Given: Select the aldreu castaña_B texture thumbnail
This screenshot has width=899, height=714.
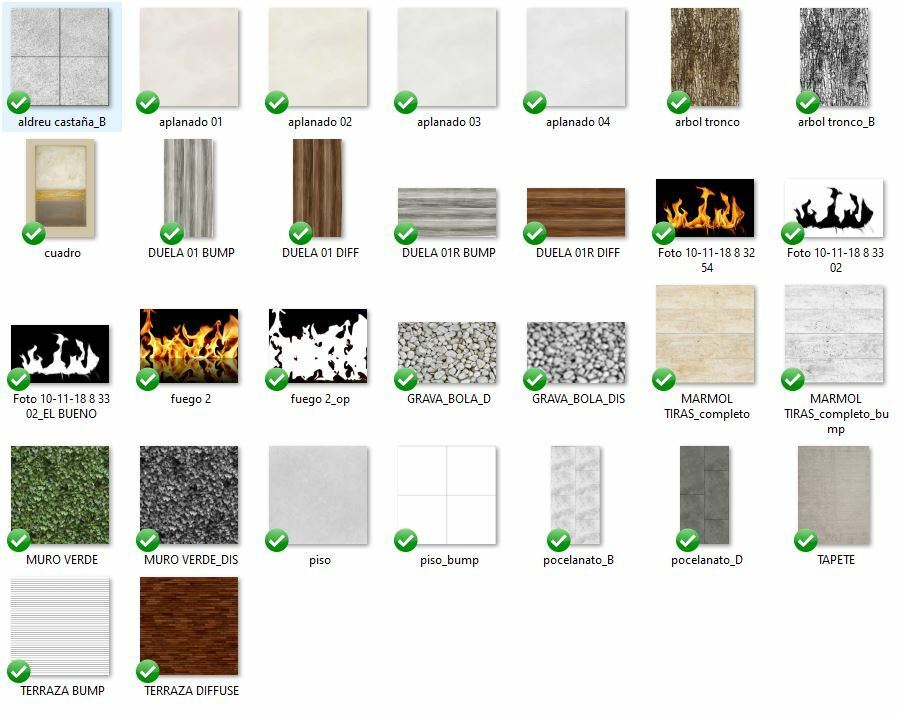Looking at the screenshot, I should (60, 57).
